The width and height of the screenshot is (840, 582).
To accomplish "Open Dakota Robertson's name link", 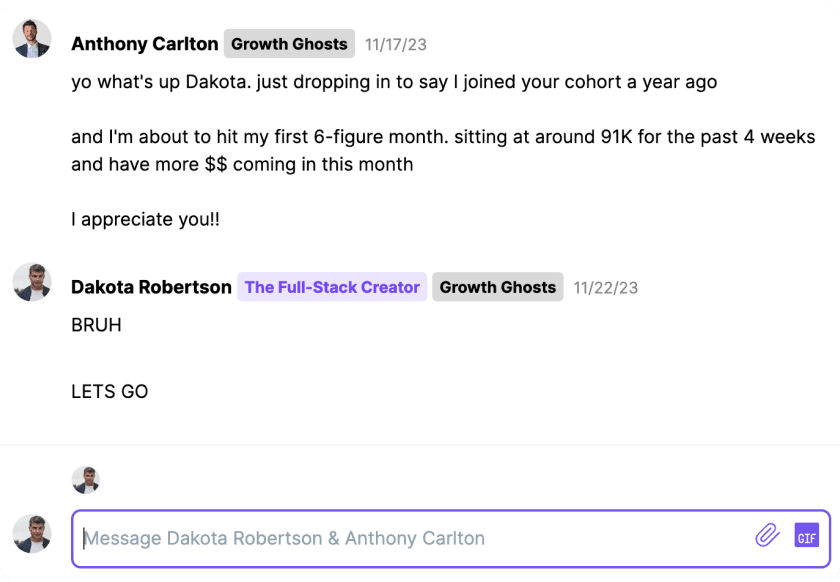I will 151,287.
